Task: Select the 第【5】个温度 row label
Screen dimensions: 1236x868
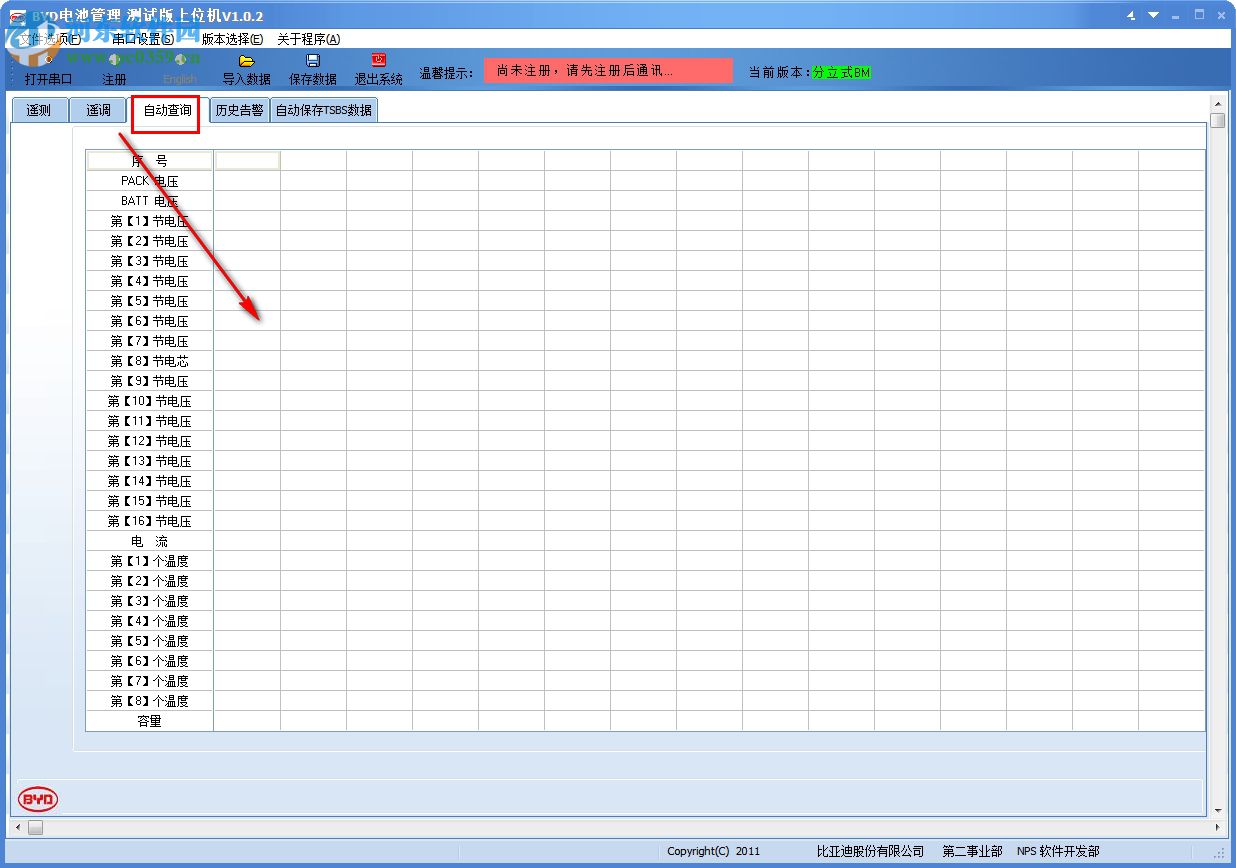Action: click(x=150, y=641)
